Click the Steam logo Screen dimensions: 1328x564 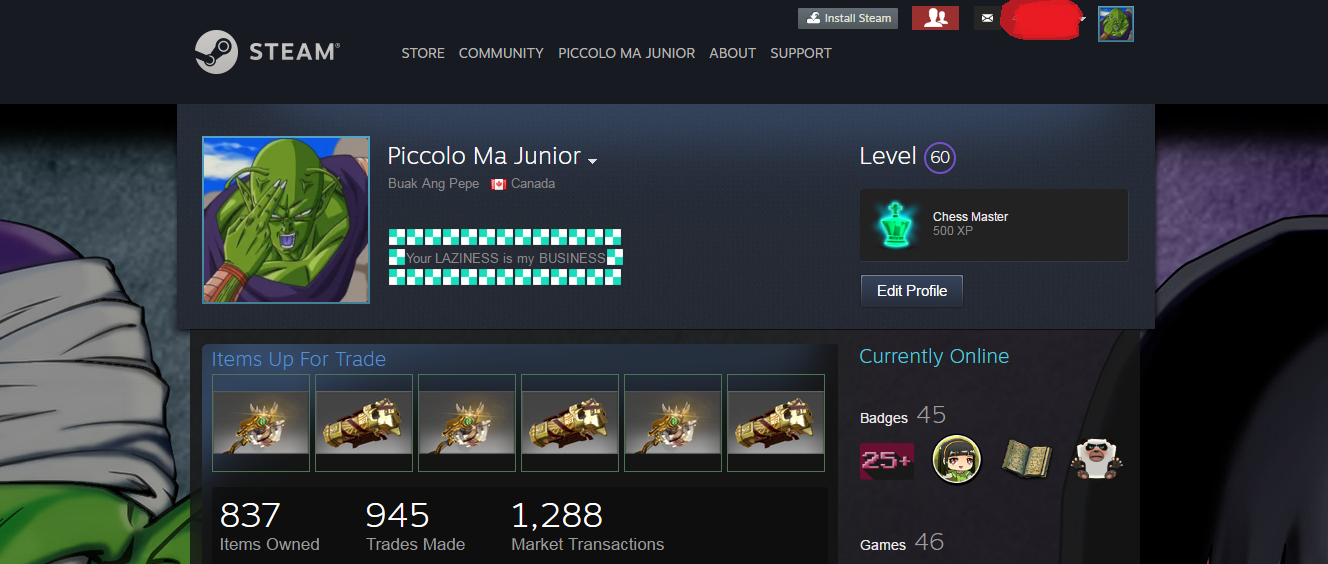[267, 52]
